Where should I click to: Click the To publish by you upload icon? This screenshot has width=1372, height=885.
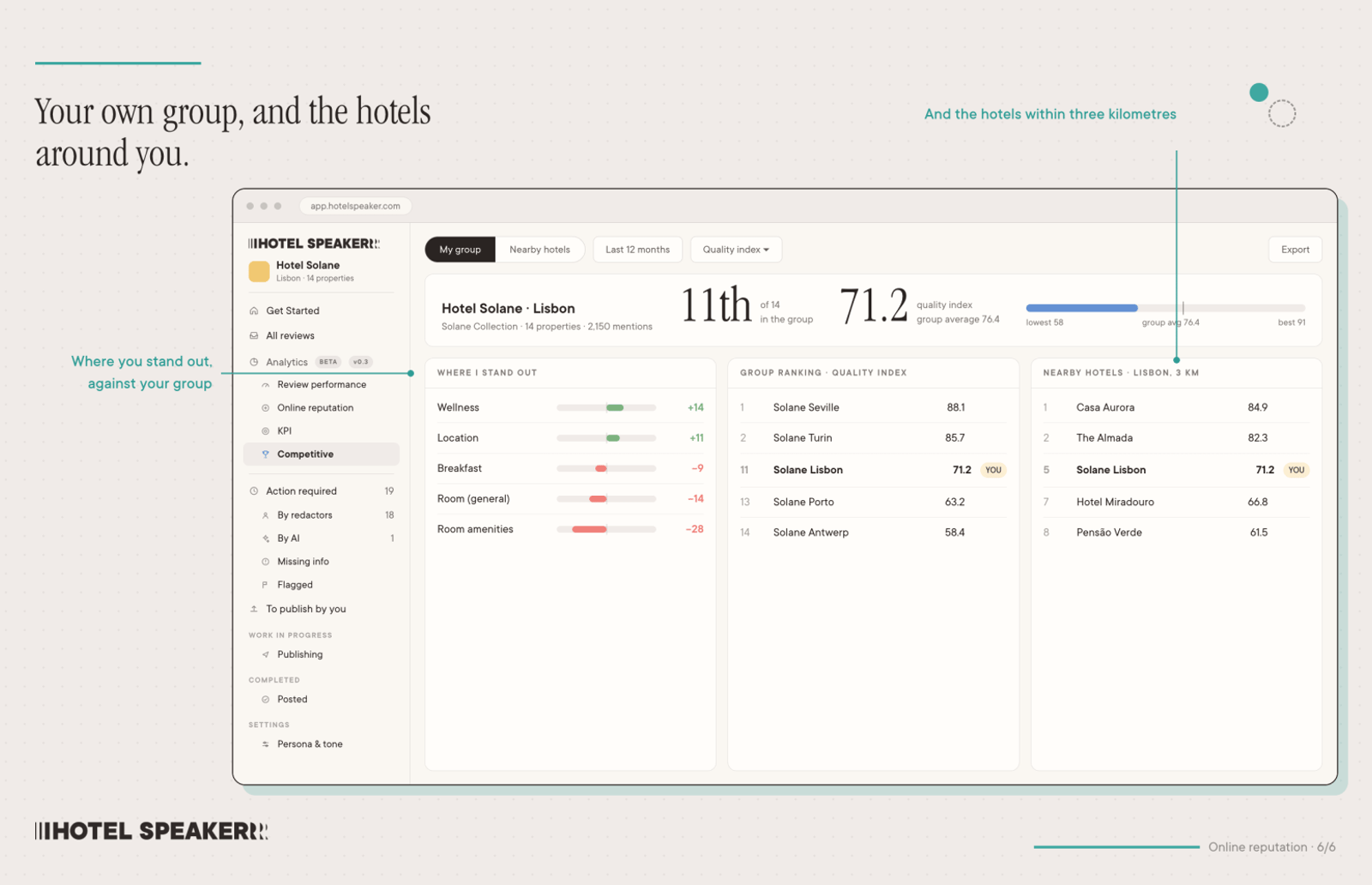[254, 609]
